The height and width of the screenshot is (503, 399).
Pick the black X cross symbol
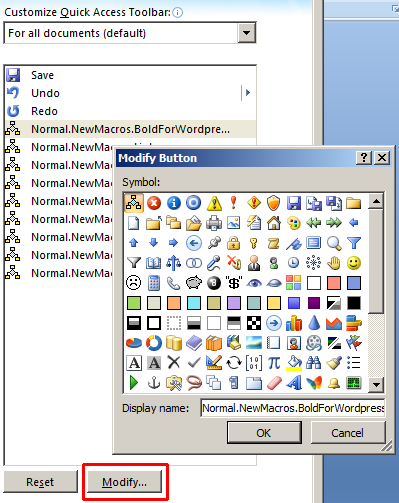pos(174,363)
